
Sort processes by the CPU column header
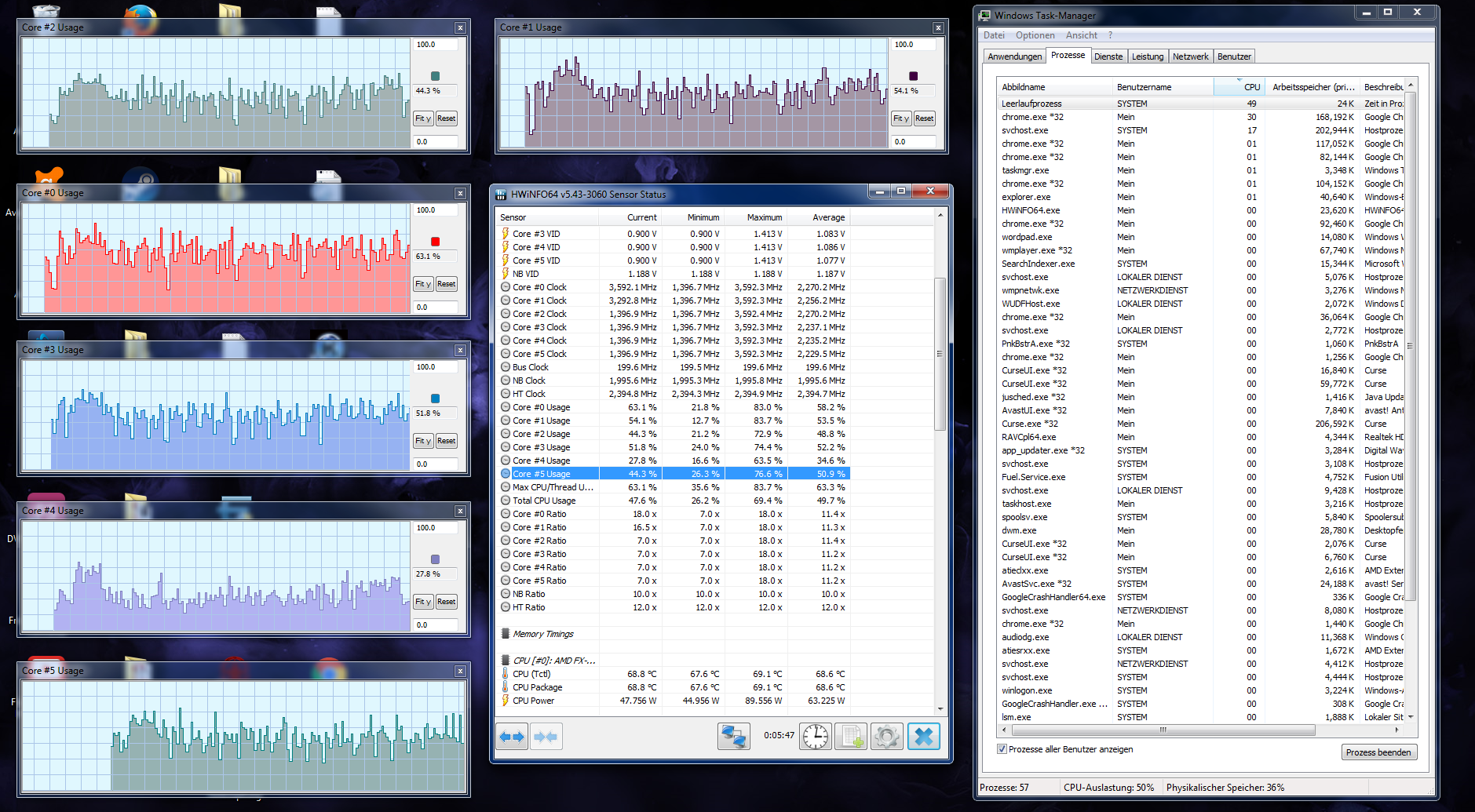(1238, 87)
